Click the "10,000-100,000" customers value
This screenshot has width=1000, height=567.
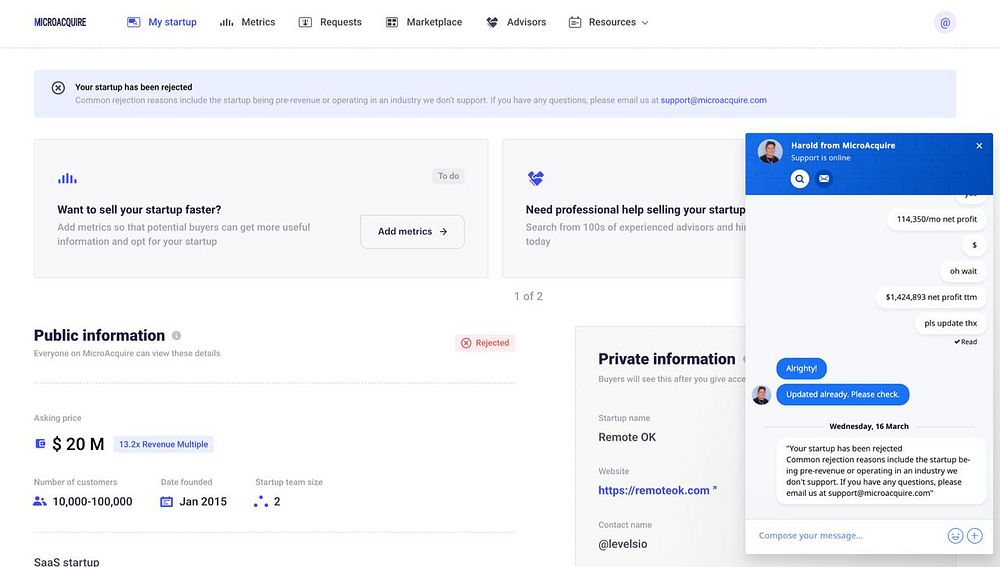92,502
